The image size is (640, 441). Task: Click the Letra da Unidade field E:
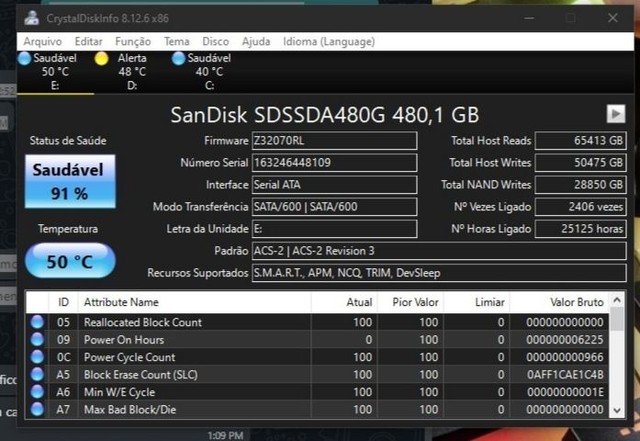[334, 229]
